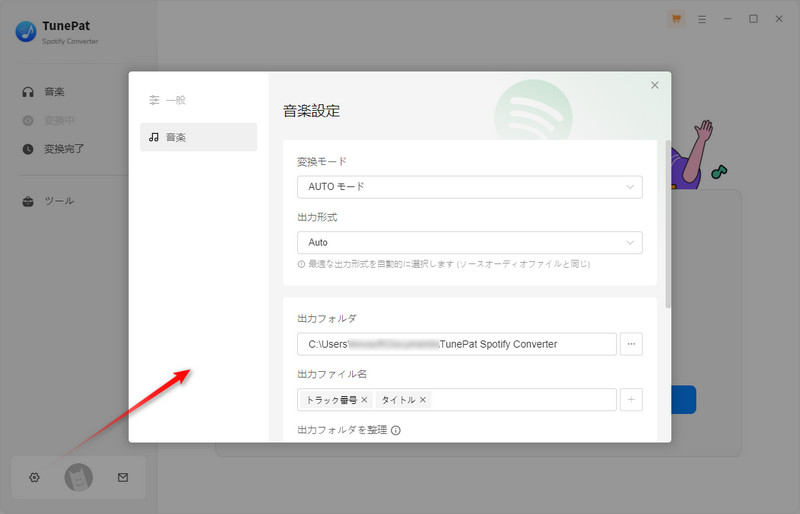Click the 変換モード label
Screen dimensions: 800x514
(x=322, y=162)
